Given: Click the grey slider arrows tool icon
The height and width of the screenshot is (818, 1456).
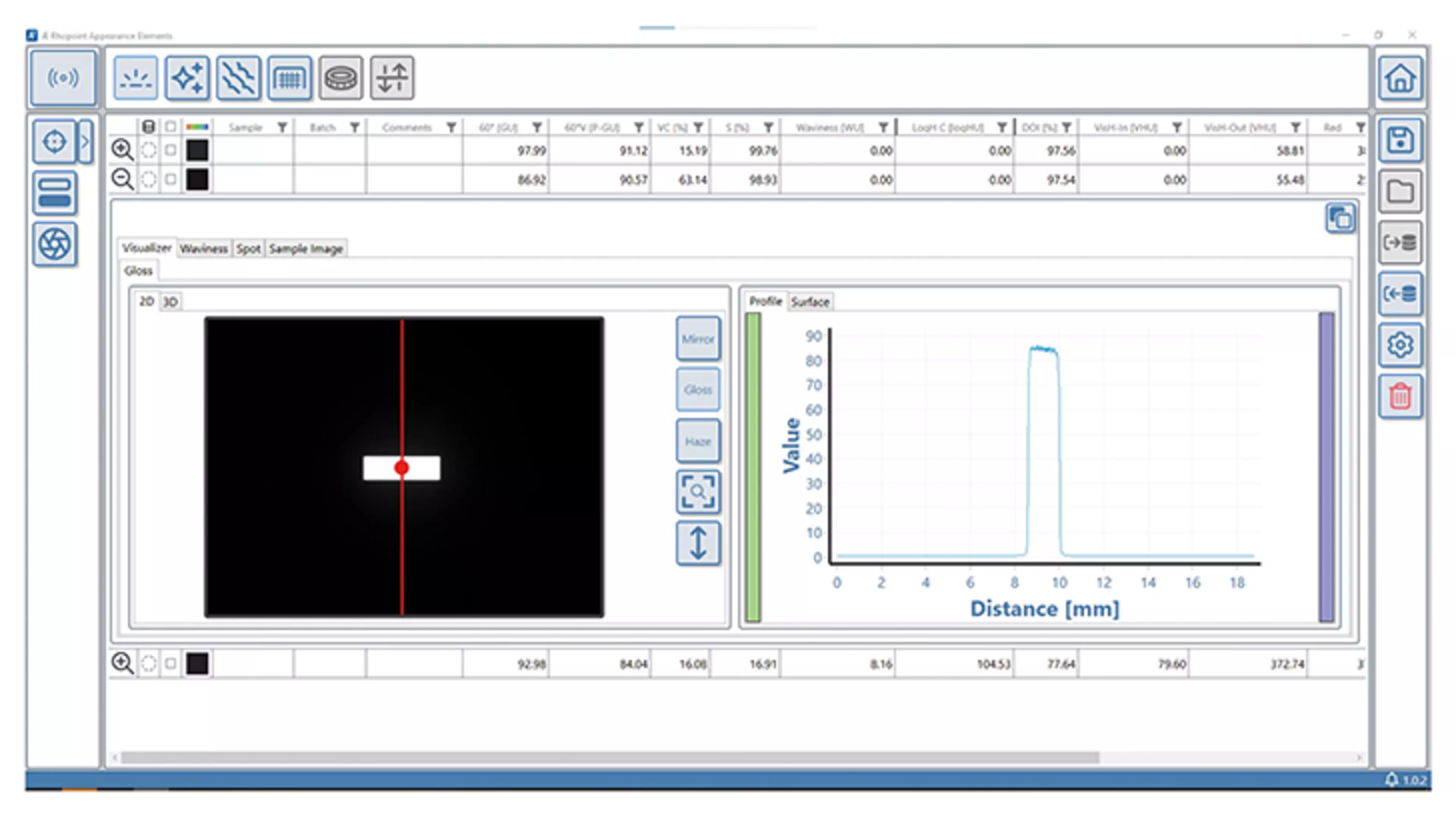Looking at the screenshot, I should pyautogui.click(x=392, y=78).
